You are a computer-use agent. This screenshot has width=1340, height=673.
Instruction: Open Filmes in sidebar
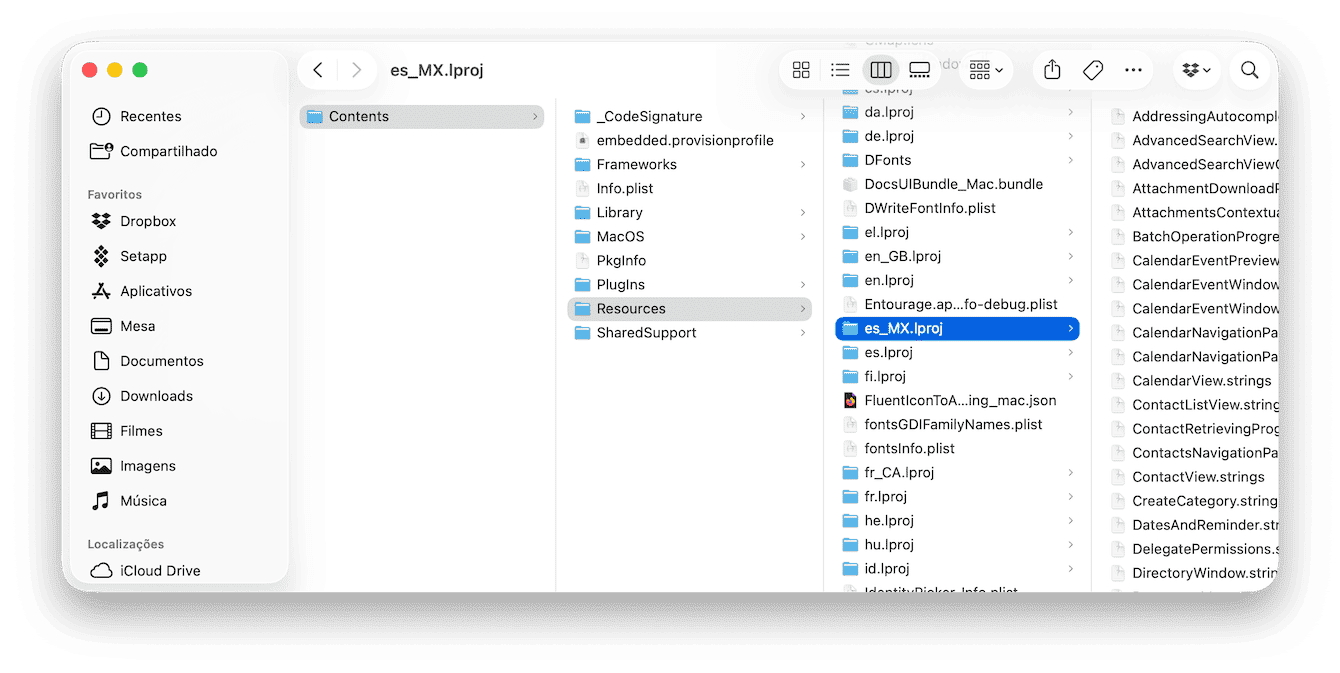127,432
